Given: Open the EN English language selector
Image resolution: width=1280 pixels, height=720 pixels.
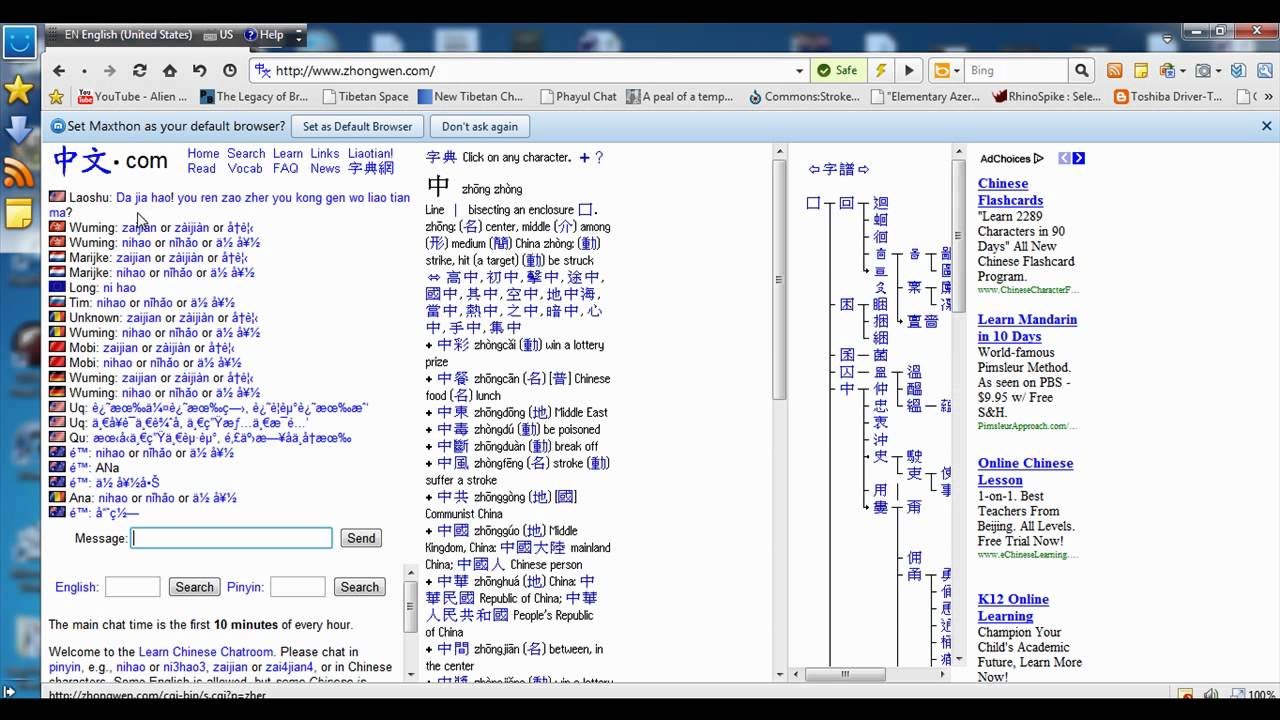Looking at the screenshot, I should point(127,35).
